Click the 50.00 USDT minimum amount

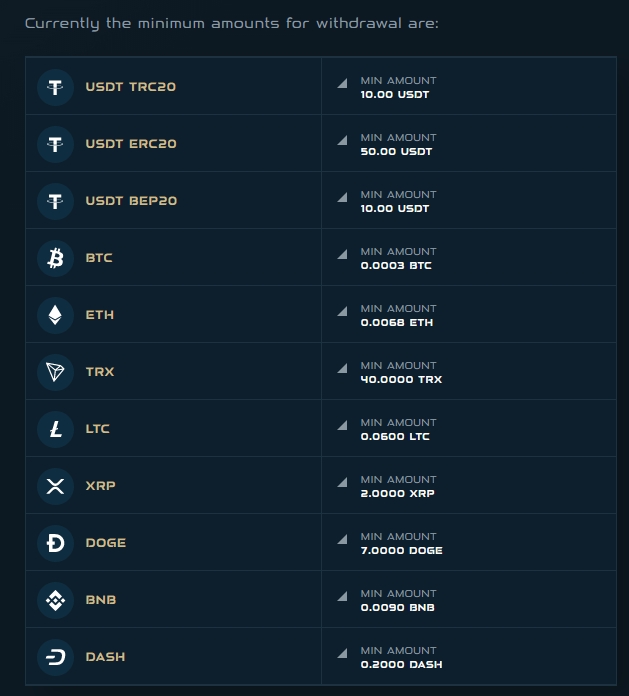pos(395,152)
